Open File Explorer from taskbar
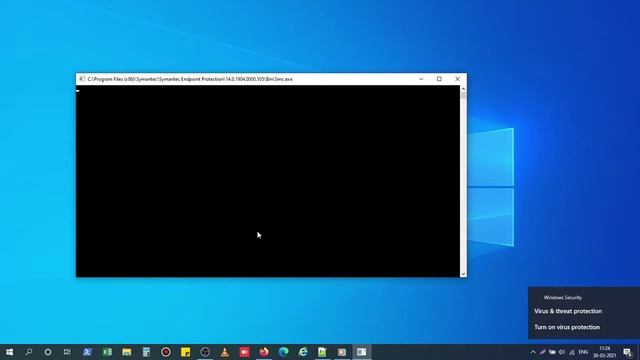Screen dimensions: 640x360 click(127, 352)
